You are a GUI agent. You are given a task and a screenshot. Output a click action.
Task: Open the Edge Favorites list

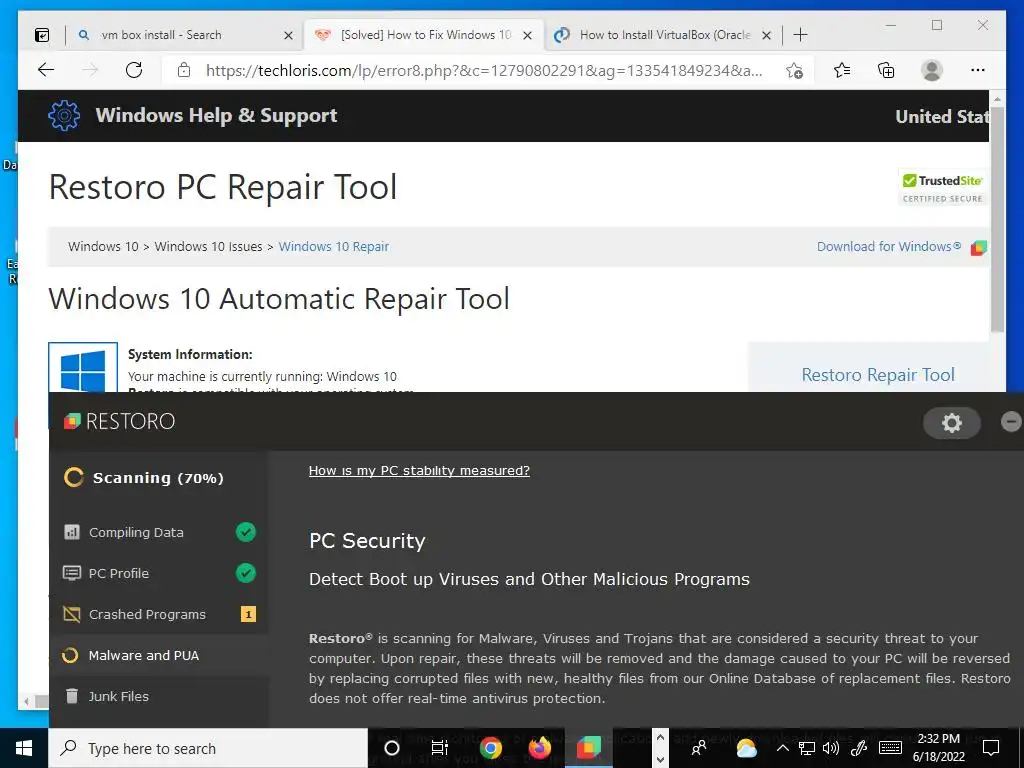(x=842, y=70)
